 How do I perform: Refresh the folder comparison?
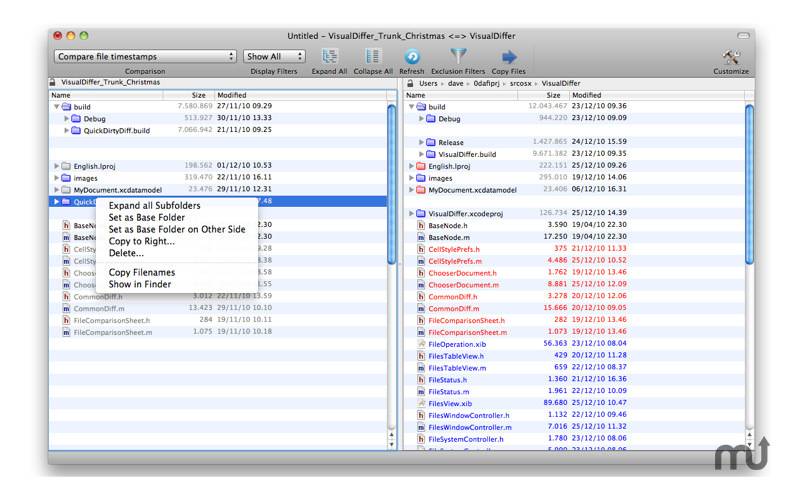(412, 56)
